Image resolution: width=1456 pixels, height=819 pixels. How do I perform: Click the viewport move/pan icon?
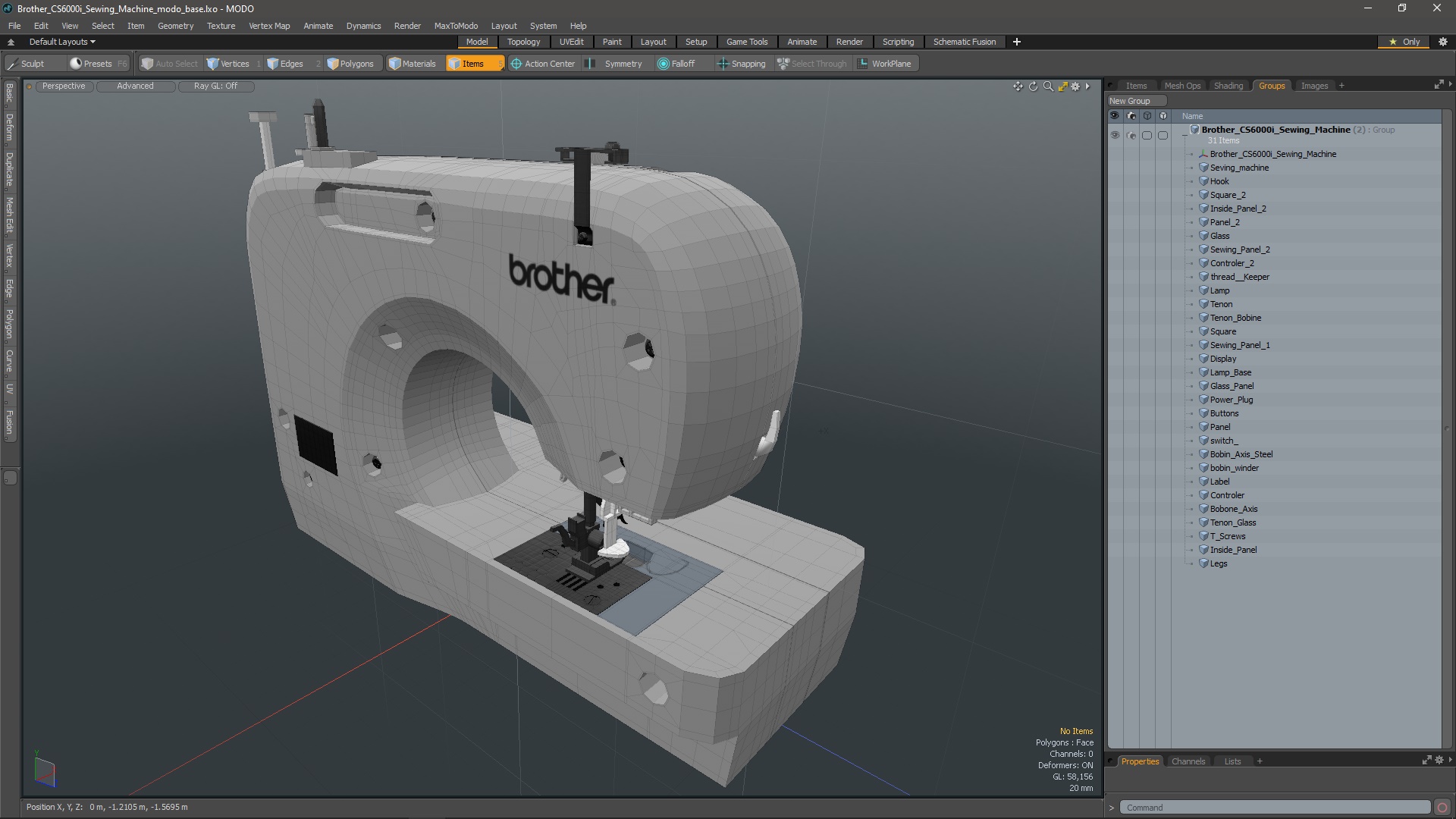coord(1018,86)
